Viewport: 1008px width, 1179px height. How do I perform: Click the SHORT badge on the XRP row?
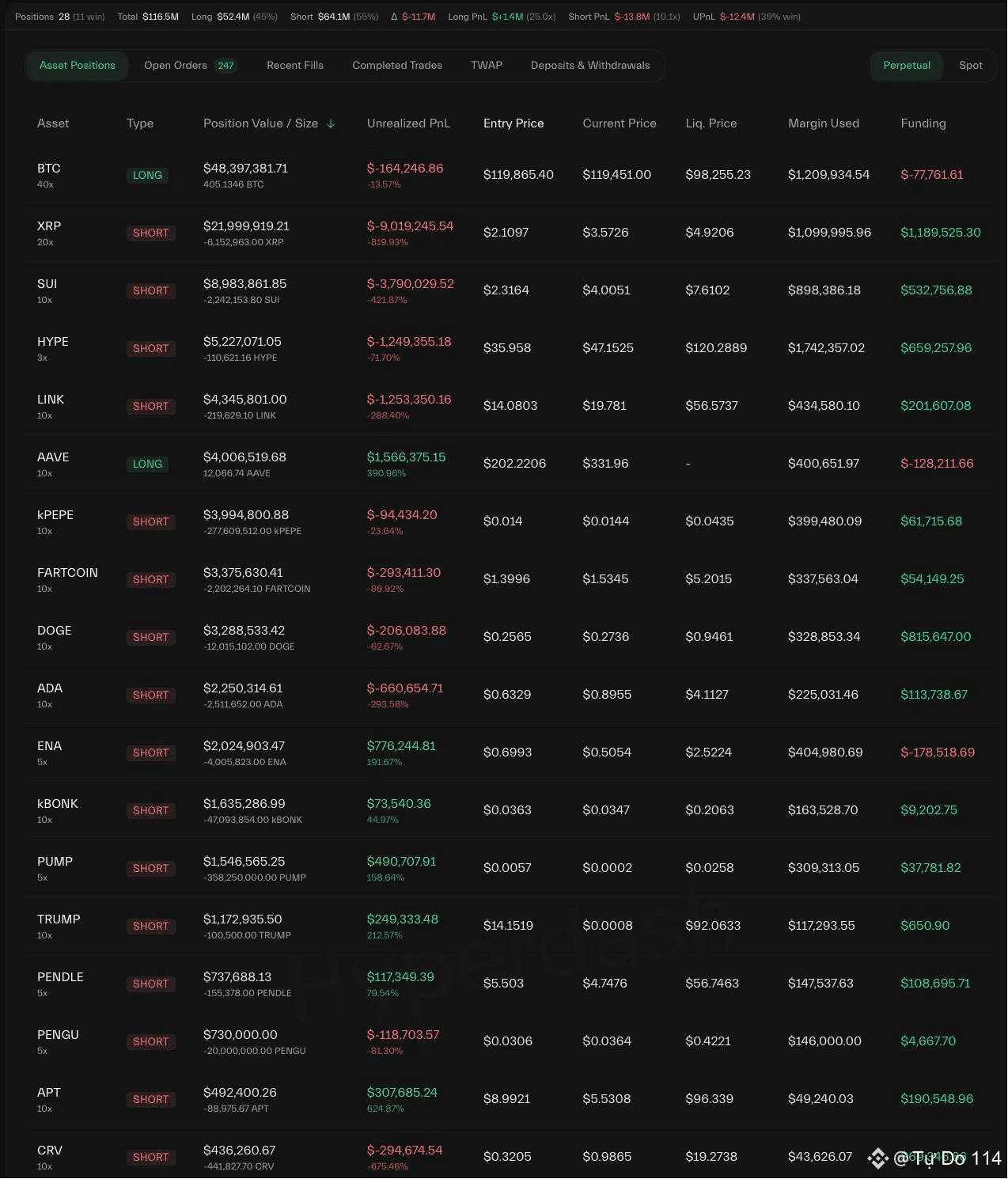pyautogui.click(x=150, y=233)
